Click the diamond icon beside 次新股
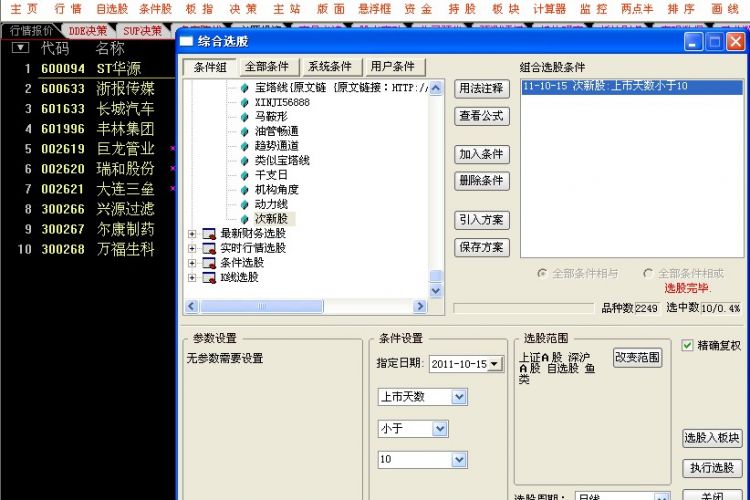The image size is (750, 500). (x=244, y=219)
